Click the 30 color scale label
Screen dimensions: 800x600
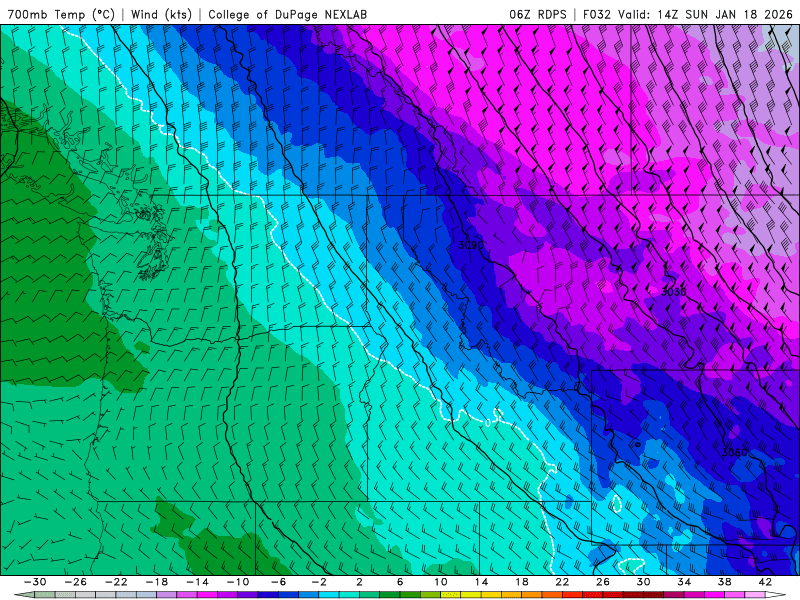(x=643, y=582)
